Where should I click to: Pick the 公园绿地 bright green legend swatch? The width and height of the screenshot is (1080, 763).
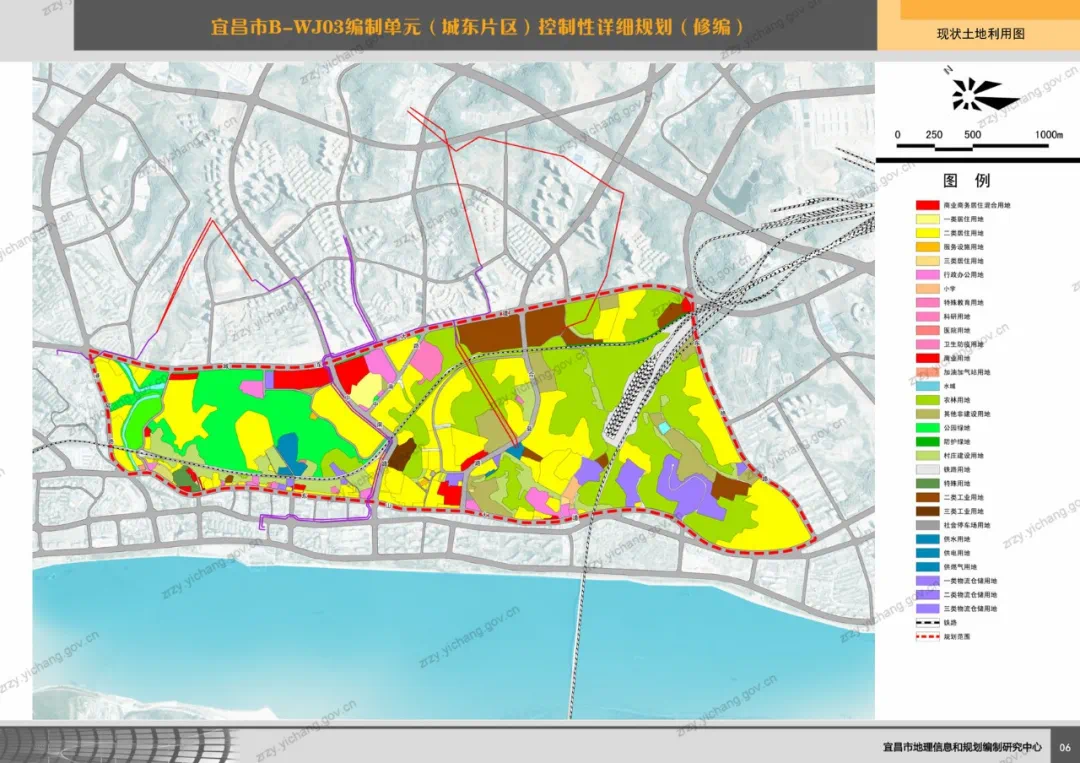[928, 428]
